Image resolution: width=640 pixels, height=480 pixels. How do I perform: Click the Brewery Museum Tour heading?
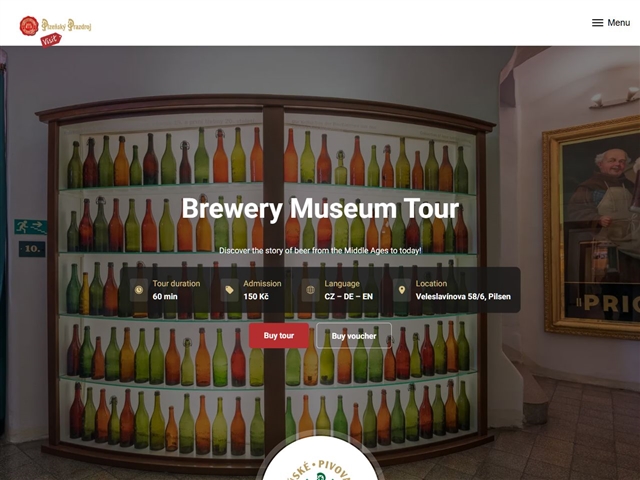[320, 208]
